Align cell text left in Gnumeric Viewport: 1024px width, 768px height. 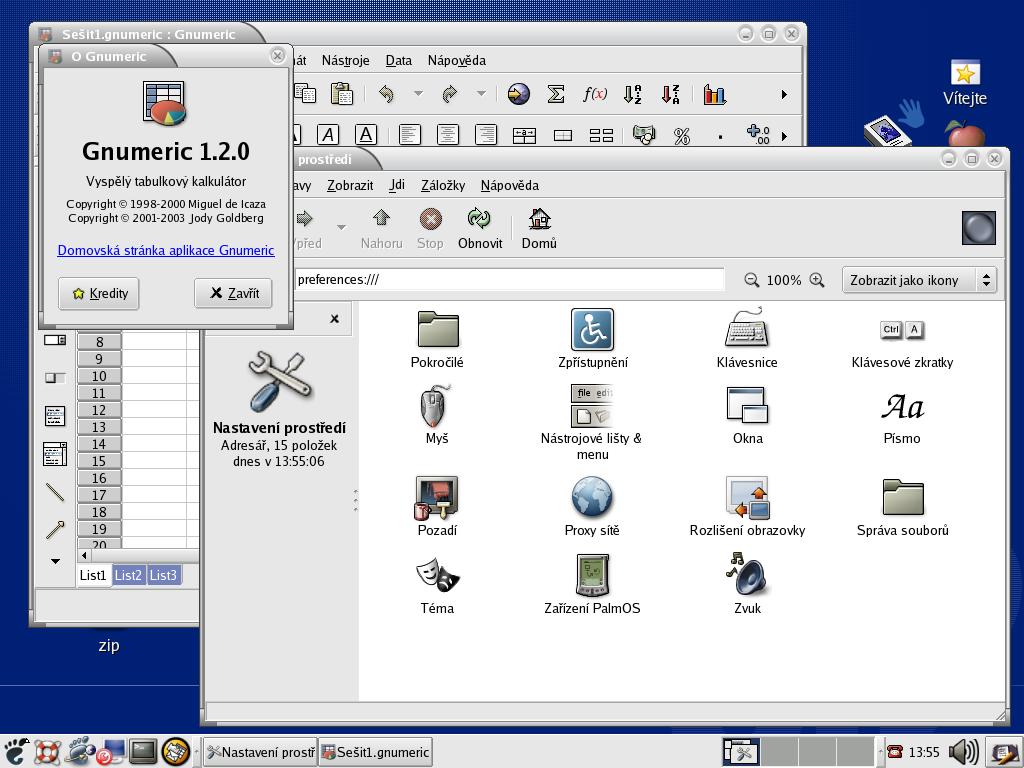point(409,135)
